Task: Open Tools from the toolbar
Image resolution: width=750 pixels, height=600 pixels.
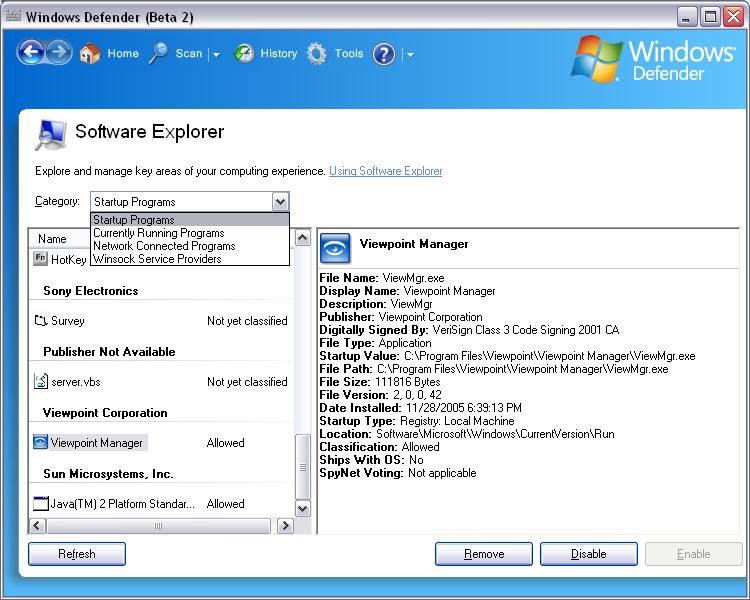Action: 349,53
